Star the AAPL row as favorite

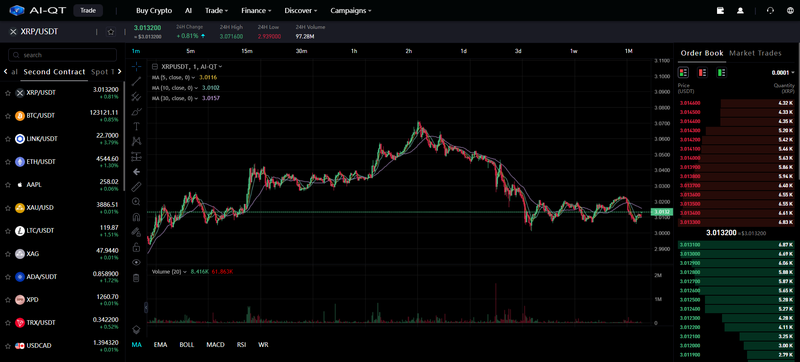point(8,185)
